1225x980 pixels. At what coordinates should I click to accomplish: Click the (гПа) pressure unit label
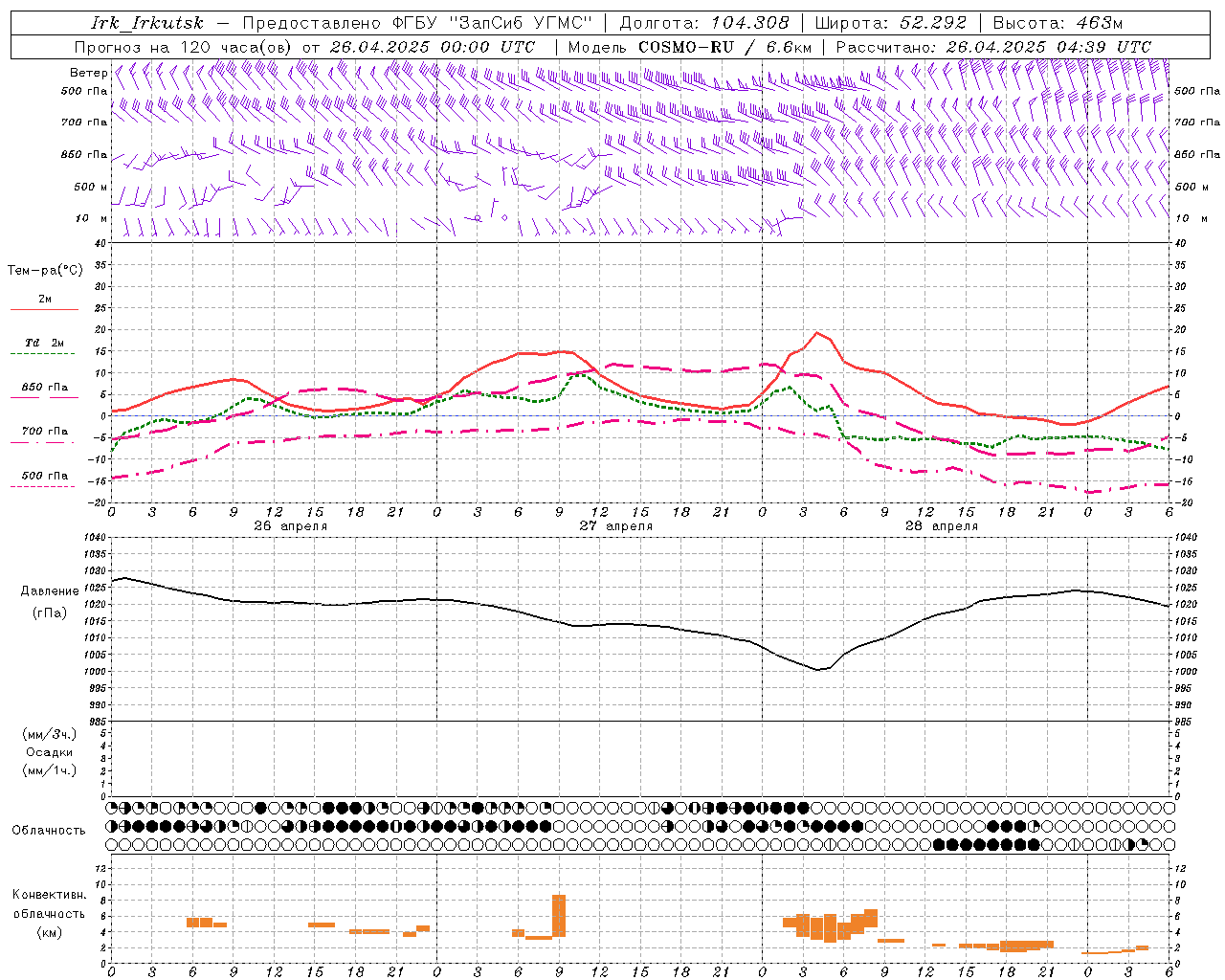50,613
